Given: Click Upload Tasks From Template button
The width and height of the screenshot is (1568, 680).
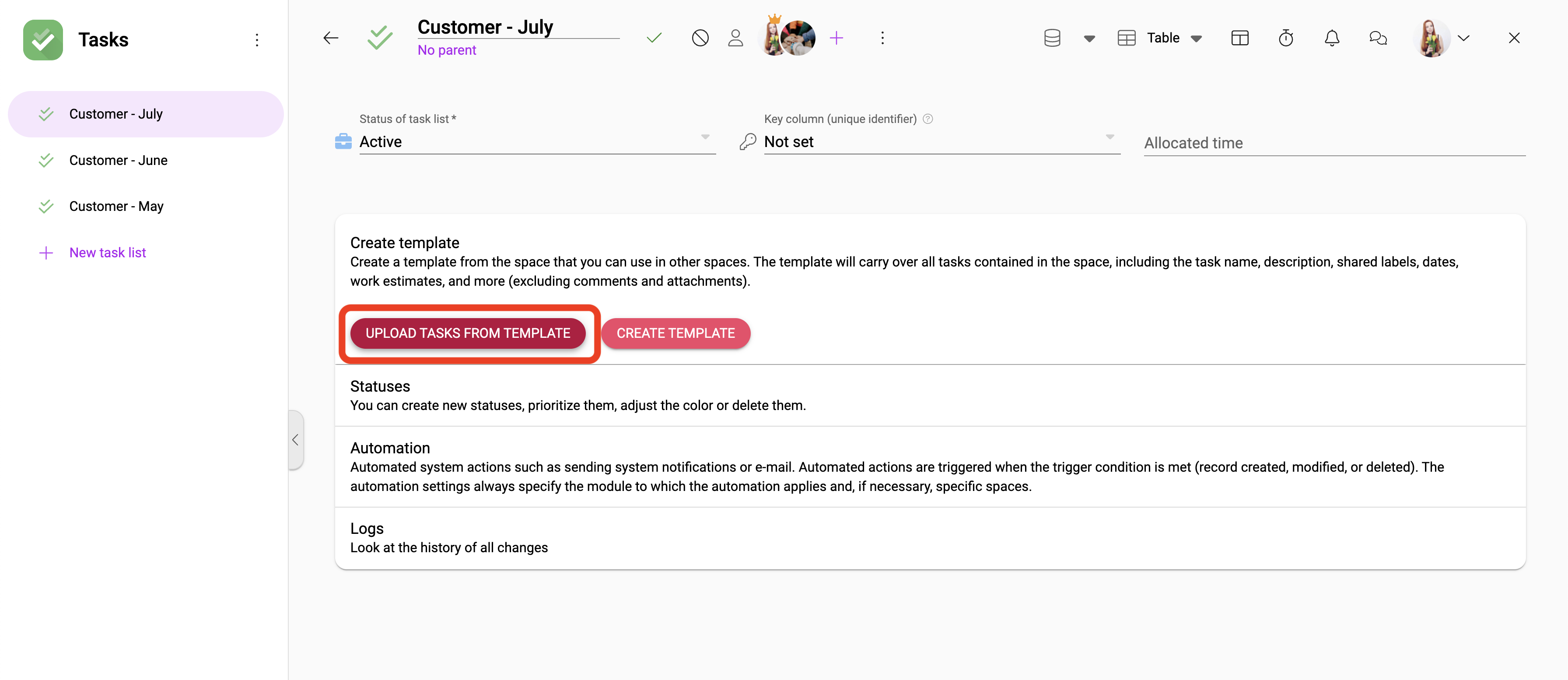Looking at the screenshot, I should coord(468,333).
